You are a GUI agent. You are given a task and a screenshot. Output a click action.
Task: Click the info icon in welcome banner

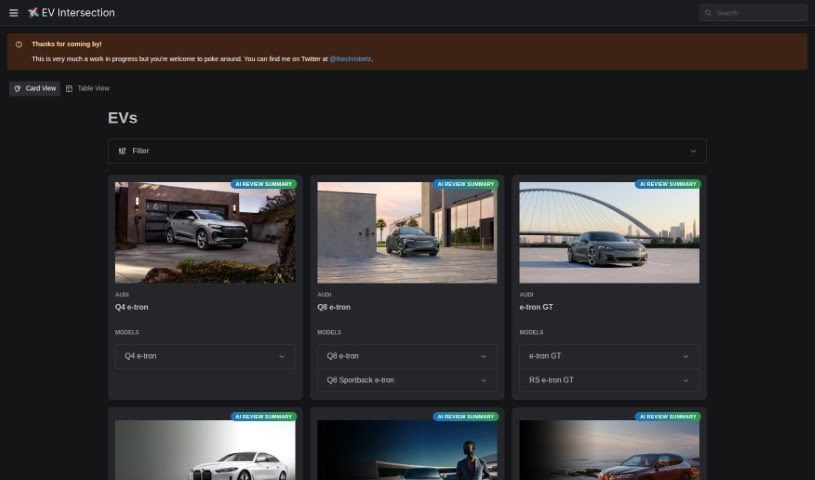pyautogui.click(x=19, y=44)
